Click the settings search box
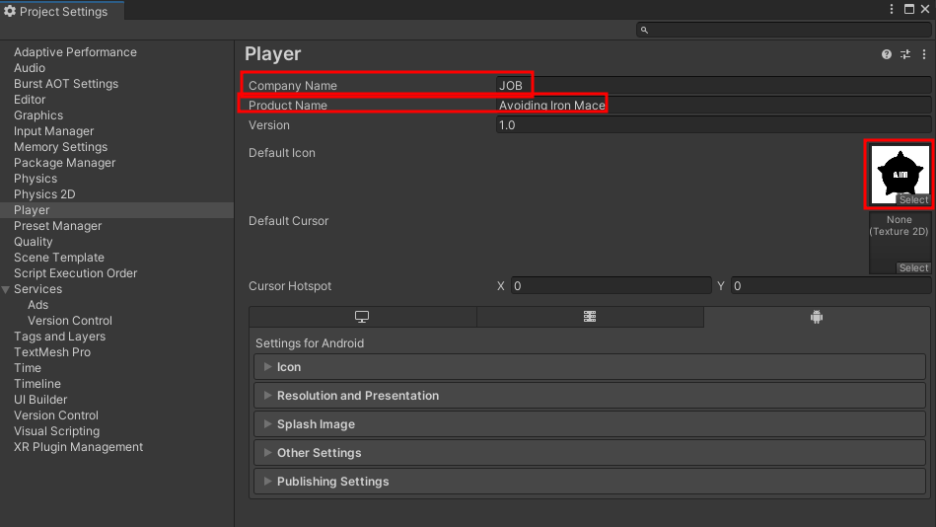Viewport: 936px width, 527px height. [x=784, y=30]
